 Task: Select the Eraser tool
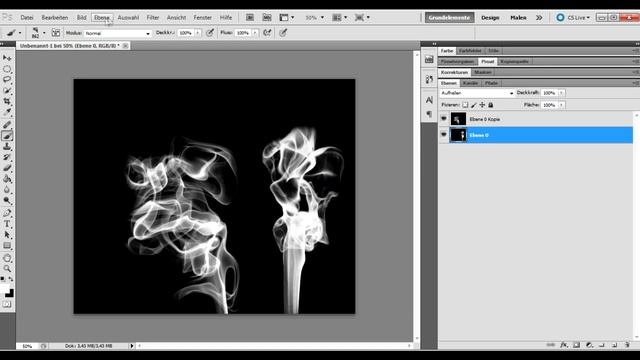(7, 168)
